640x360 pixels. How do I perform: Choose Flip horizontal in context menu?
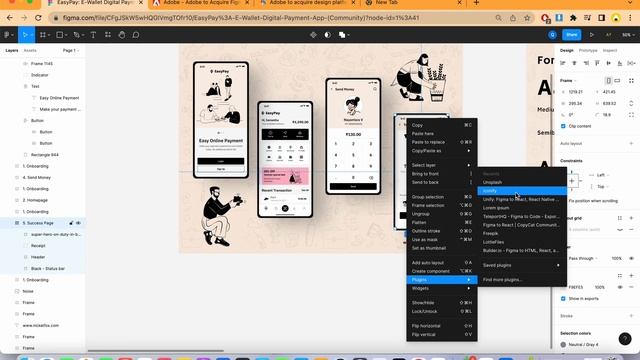click(442, 326)
